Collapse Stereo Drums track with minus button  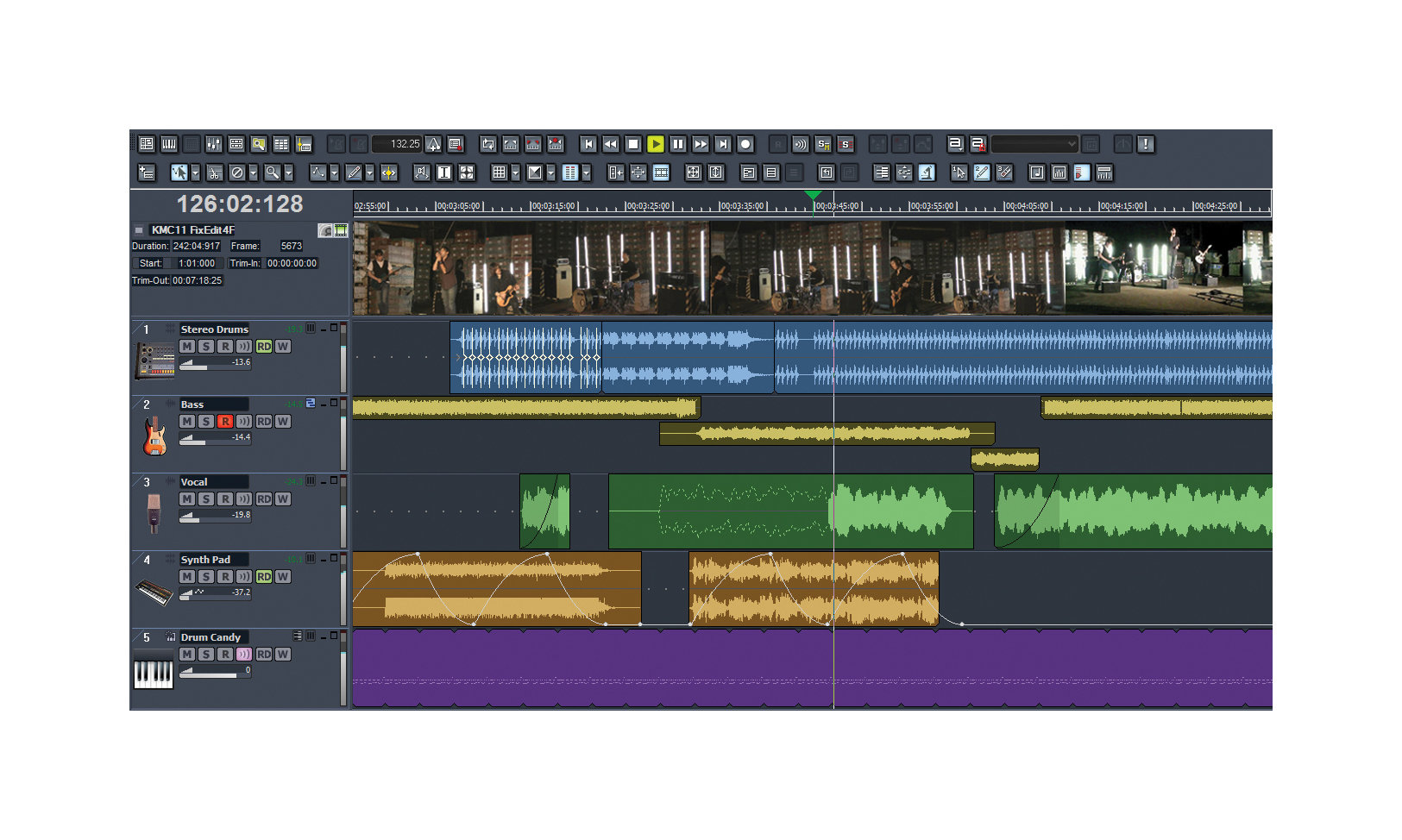(x=323, y=329)
